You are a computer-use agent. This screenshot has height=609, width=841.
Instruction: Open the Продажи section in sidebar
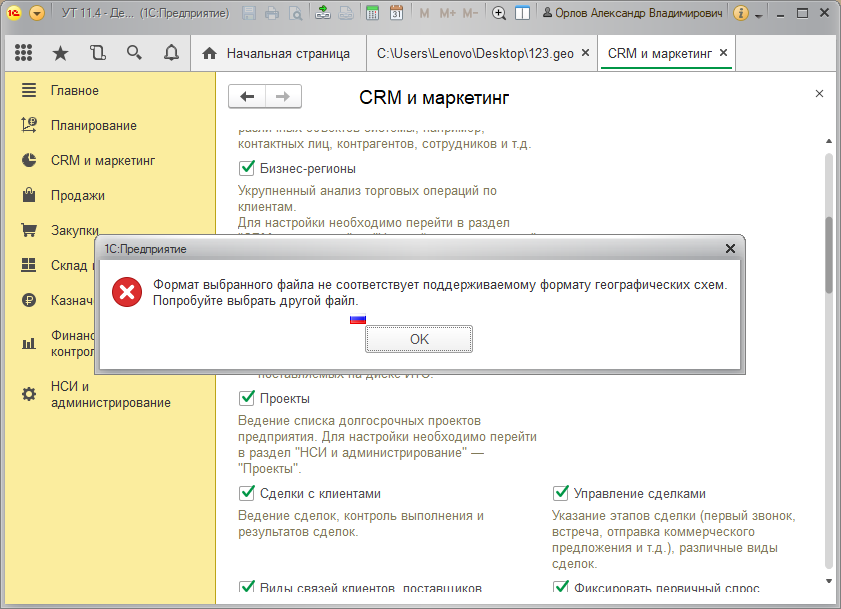[78, 195]
